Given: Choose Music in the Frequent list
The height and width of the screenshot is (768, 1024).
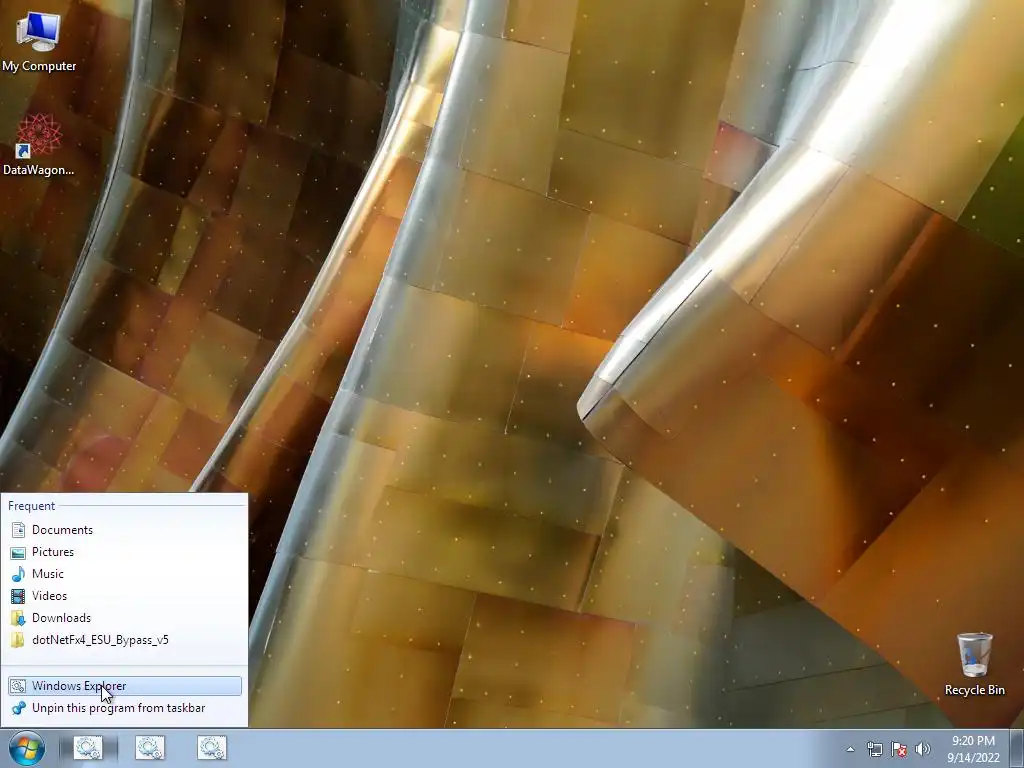Looking at the screenshot, I should pos(124,574).
